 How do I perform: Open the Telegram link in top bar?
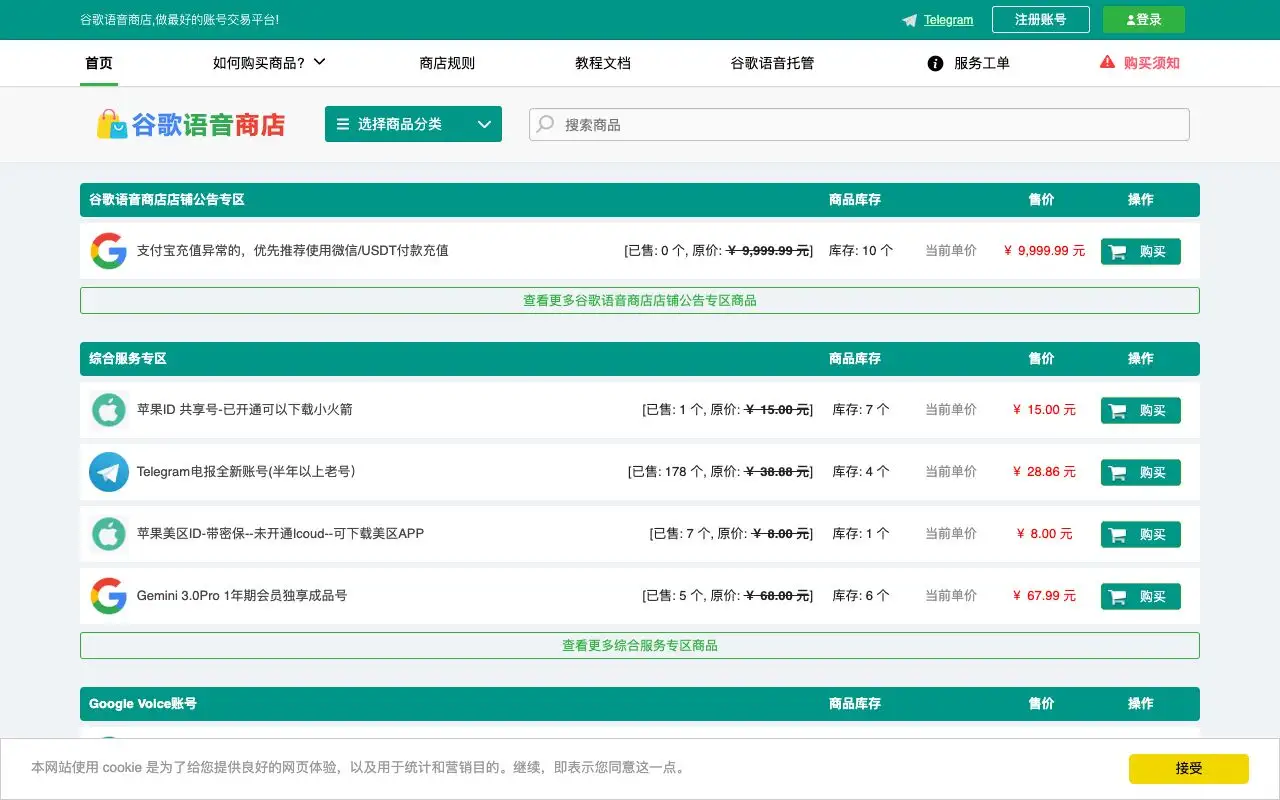pyautogui.click(x=948, y=20)
